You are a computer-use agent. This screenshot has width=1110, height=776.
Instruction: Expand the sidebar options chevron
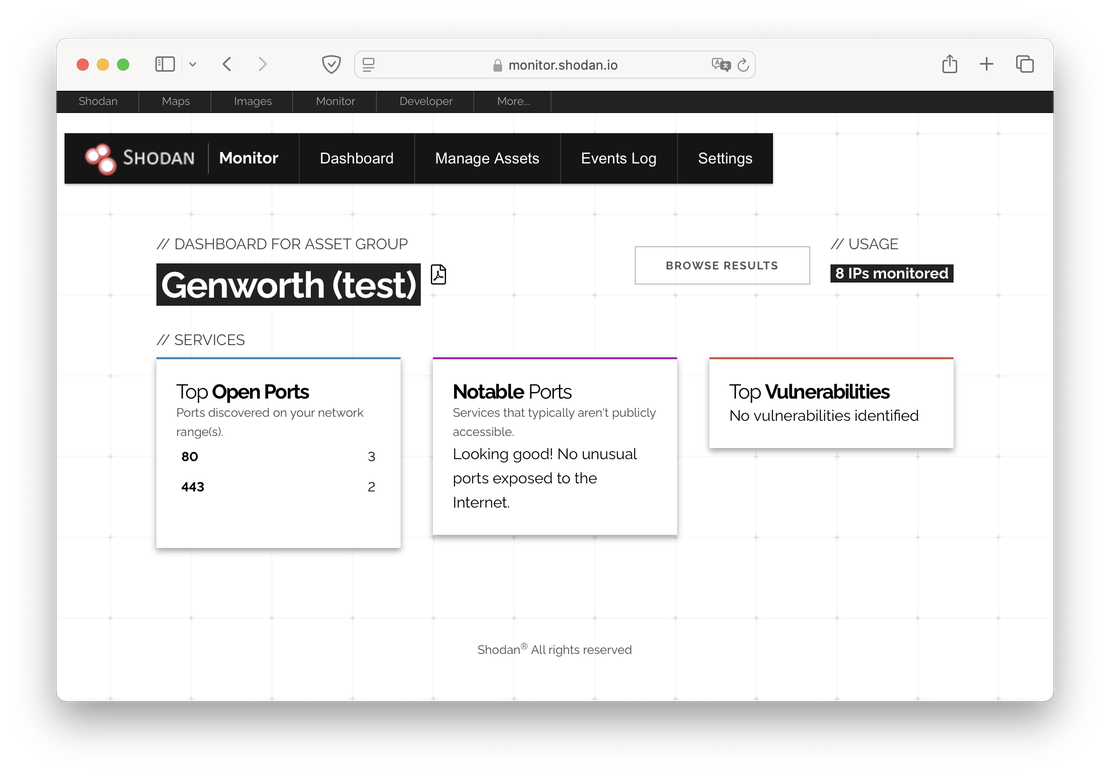[x=192, y=63]
